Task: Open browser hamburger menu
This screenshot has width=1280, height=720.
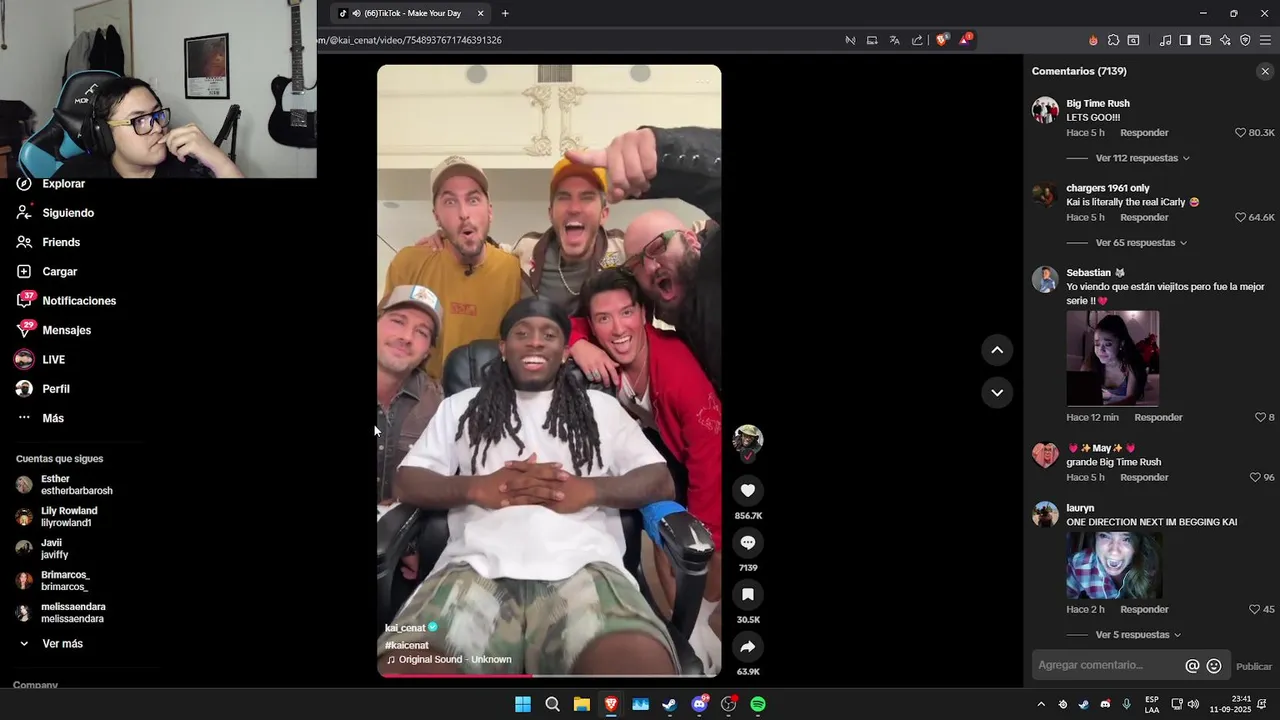Action: pyautogui.click(x=1265, y=40)
